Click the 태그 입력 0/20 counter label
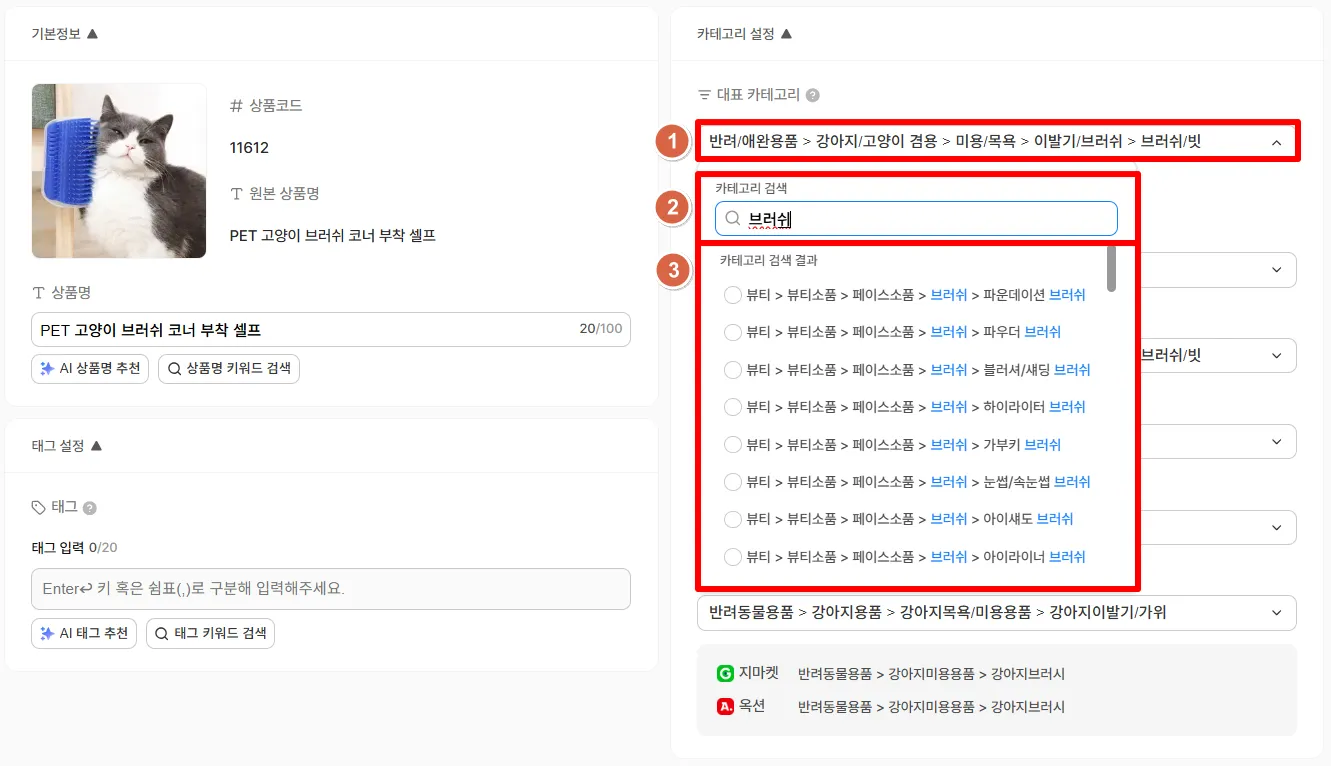Viewport: 1331px width, 766px height. tap(75, 547)
